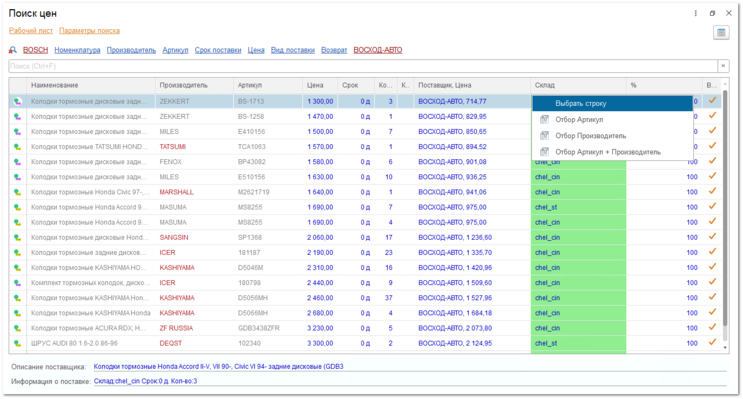Select the article cell D5066MH
The image size is (743, 399).
click(268, 313)
